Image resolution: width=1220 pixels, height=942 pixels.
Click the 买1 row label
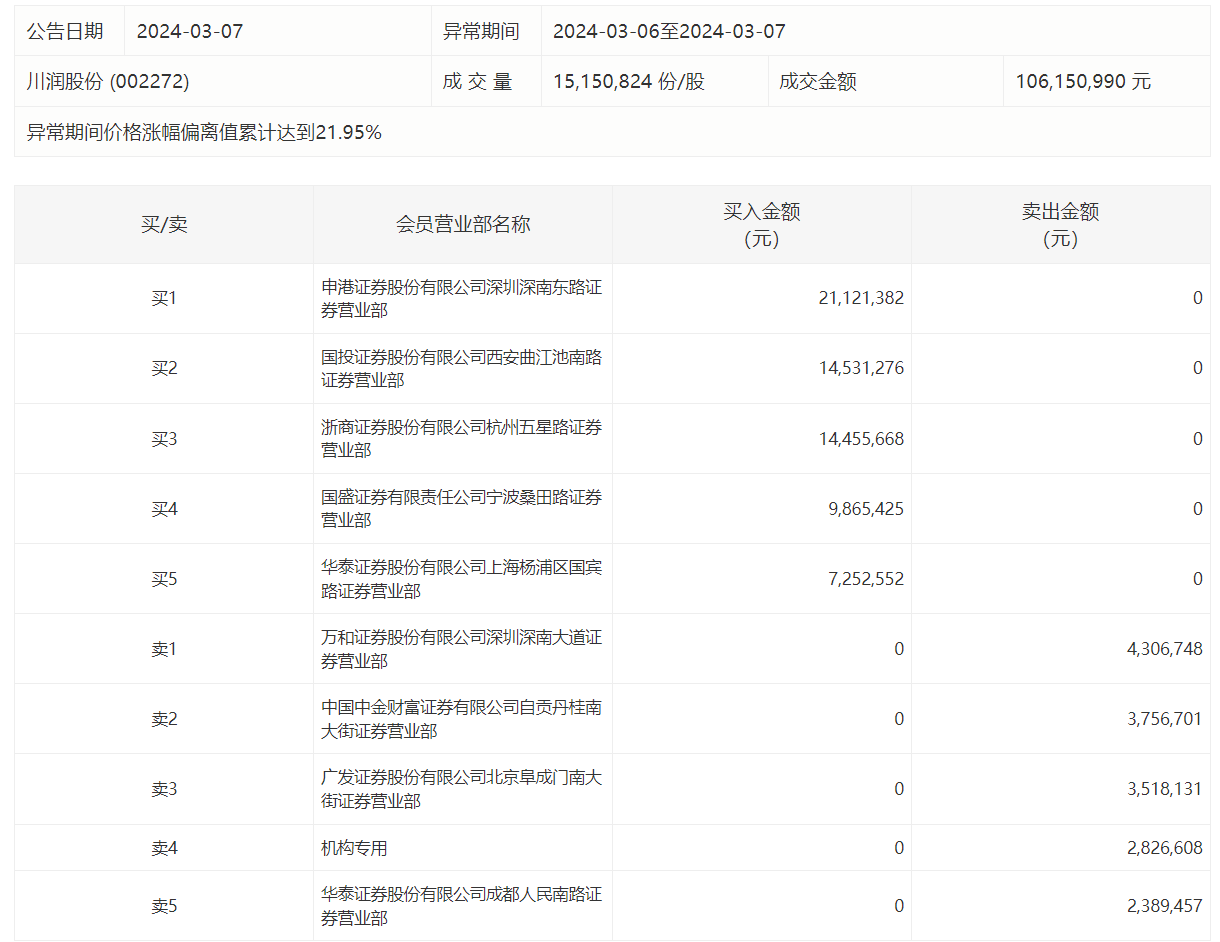point(164,298)
